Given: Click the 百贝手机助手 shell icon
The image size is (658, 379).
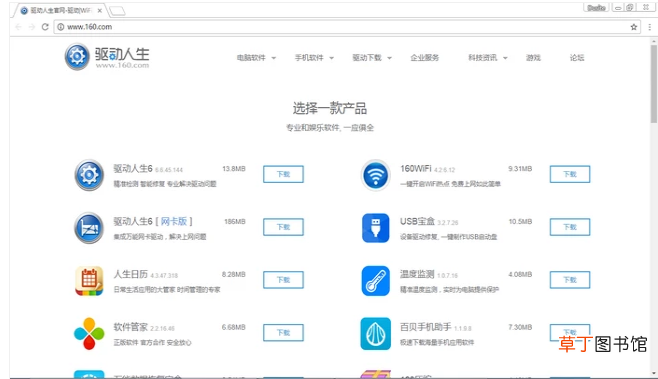Looking at the screenshot, I should (x=376, y=334).
